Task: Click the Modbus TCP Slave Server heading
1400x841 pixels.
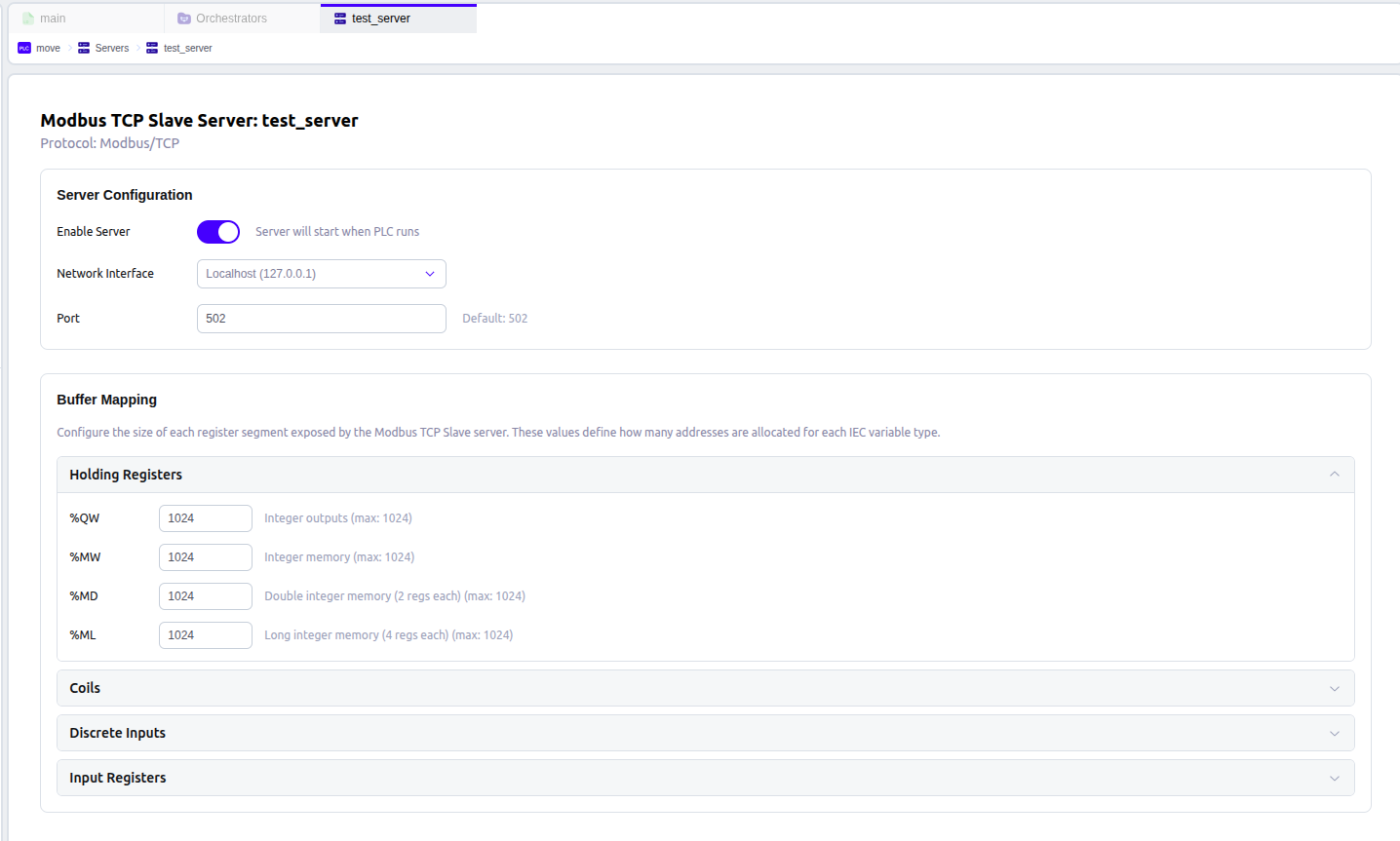Action: (199, 121)
